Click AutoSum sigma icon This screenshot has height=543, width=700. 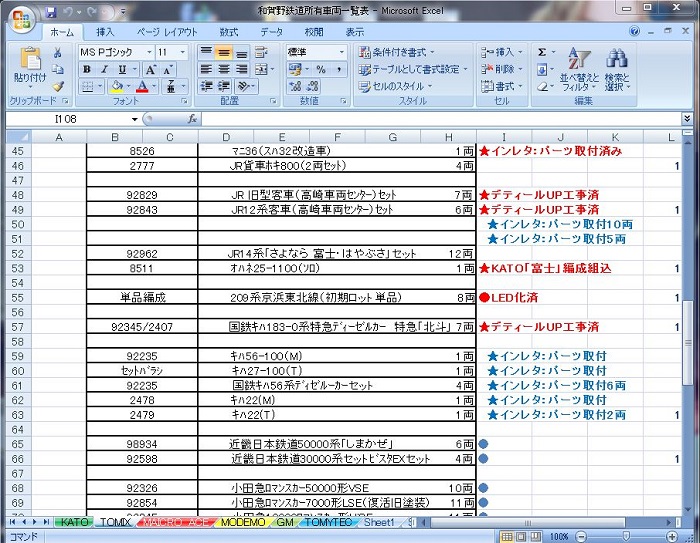click(542, 52)
